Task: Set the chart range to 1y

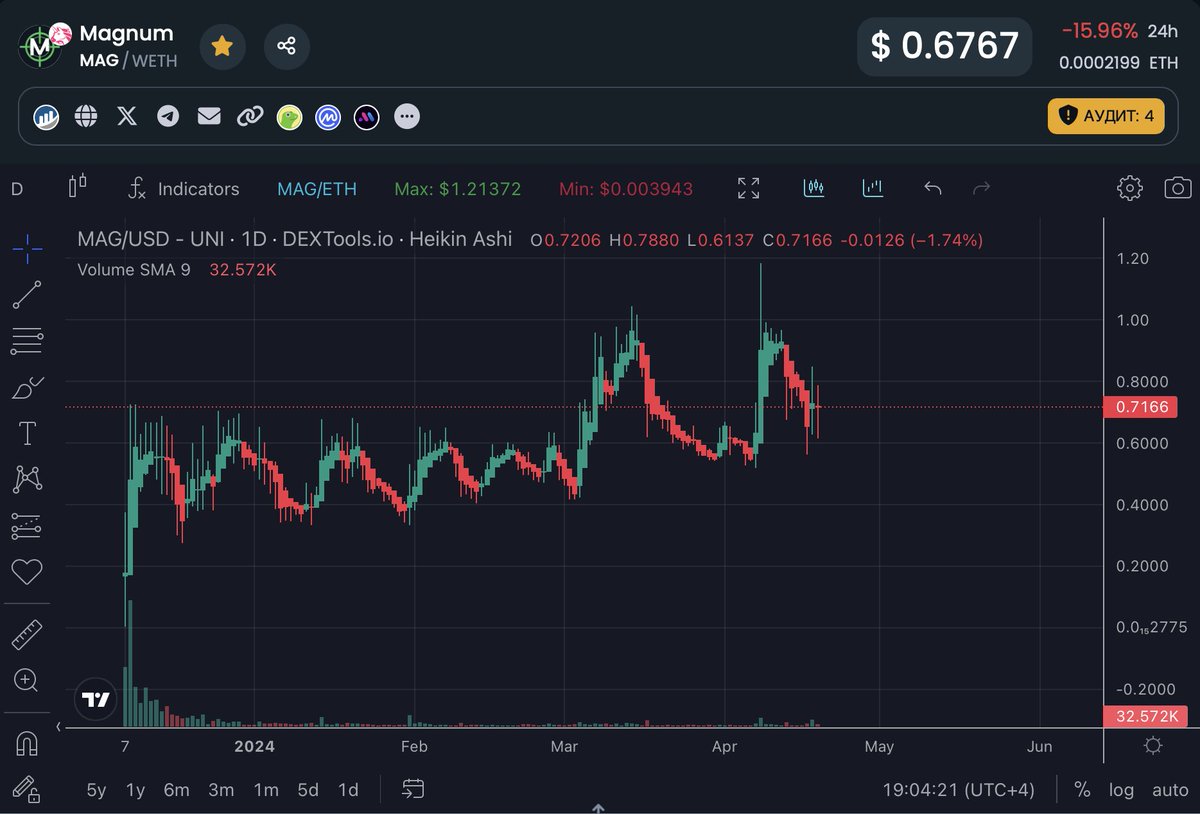Action: coord(135,790)
